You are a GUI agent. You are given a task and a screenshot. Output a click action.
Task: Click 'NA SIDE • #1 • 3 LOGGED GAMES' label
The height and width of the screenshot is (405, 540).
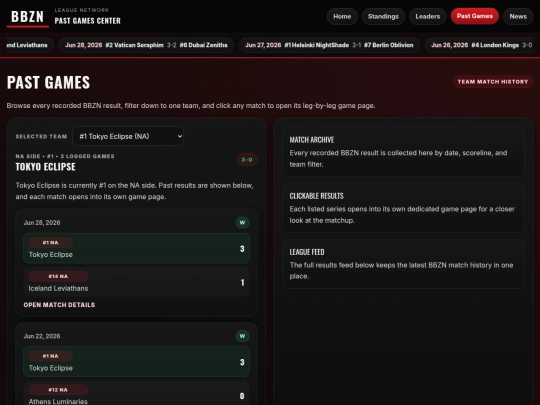[65, 156]
